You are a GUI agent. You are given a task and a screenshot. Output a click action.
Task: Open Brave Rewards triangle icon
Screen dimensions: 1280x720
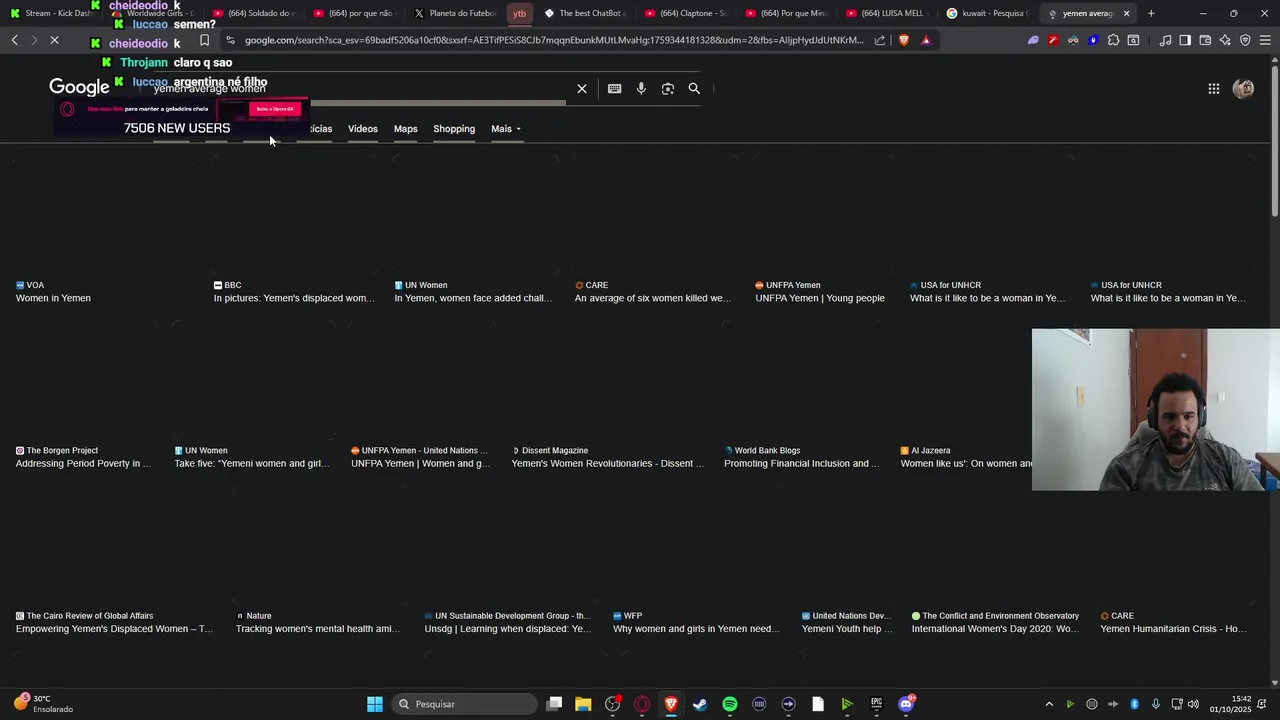926,40
